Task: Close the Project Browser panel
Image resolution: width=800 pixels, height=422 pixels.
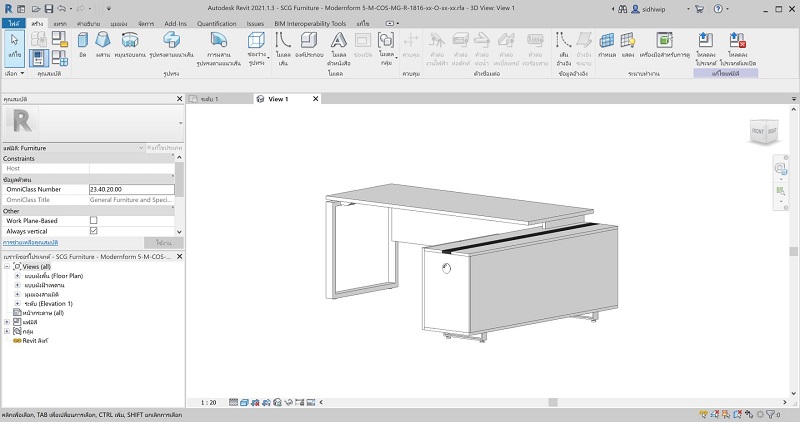Action: [x=180, y=258]
